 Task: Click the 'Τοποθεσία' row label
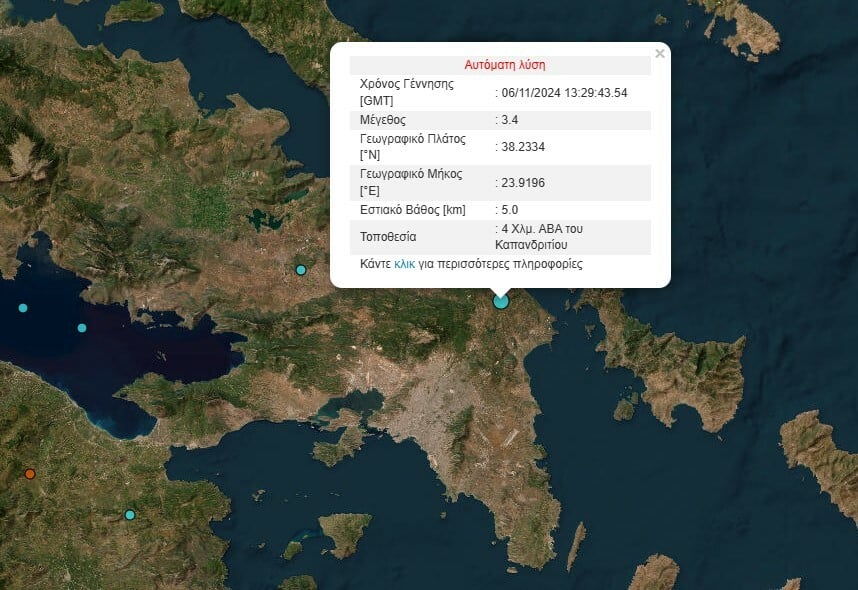[388, 237]
